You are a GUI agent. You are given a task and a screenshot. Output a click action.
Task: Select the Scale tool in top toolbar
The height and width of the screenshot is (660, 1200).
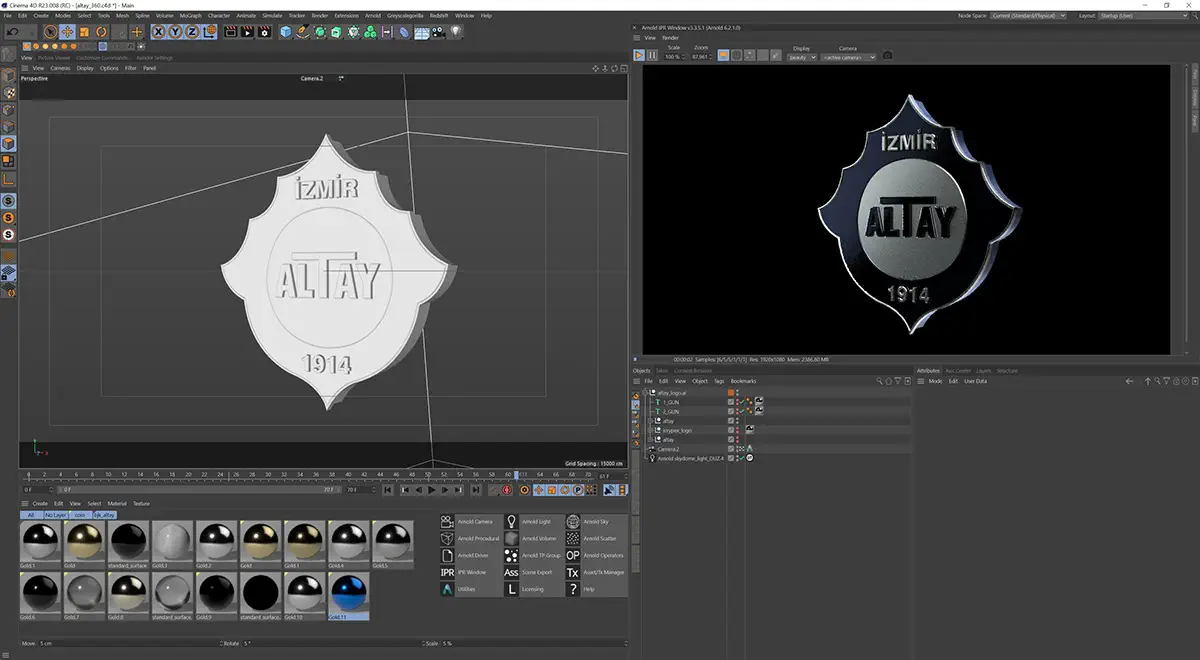[x=84, y=32]
